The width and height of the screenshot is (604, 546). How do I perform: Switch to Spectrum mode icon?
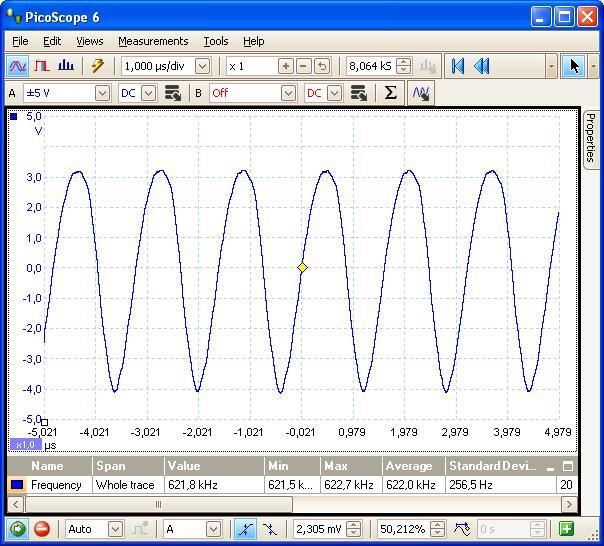[66, 66]
